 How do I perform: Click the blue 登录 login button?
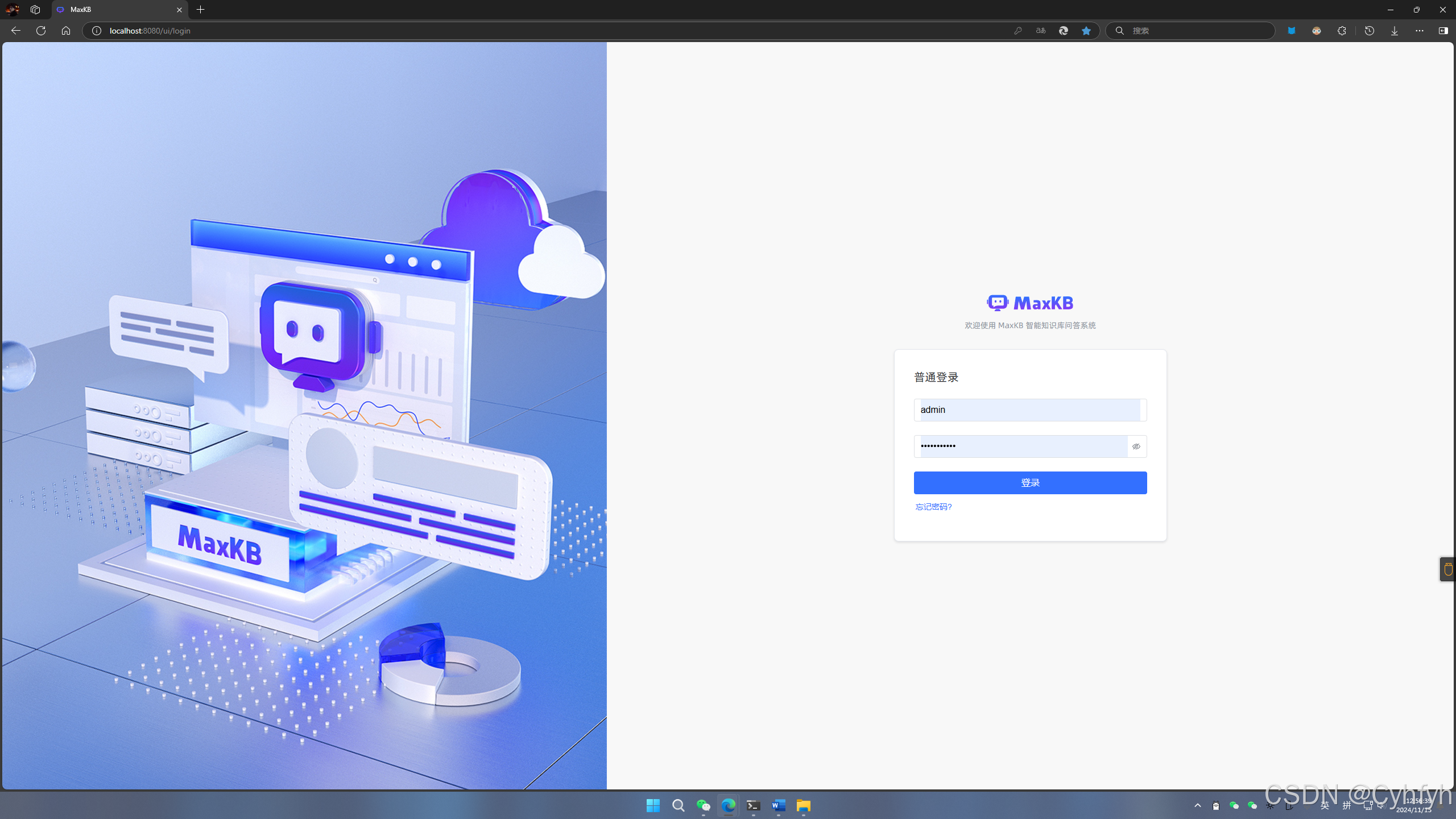1030,483
